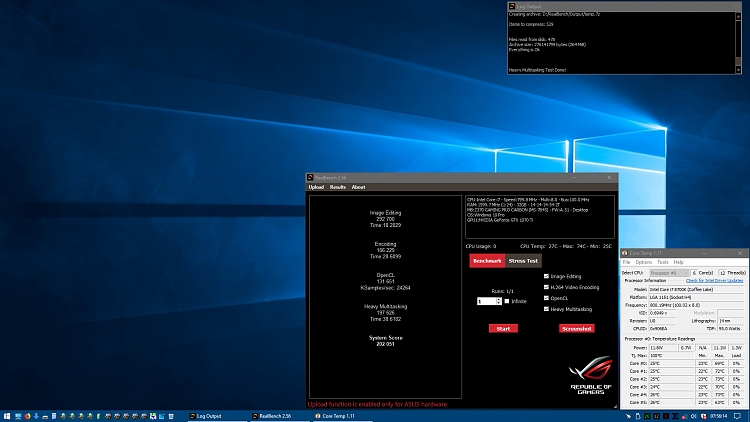Click the system info text box in RealBench
750x422 pixels.
[540, 217]
